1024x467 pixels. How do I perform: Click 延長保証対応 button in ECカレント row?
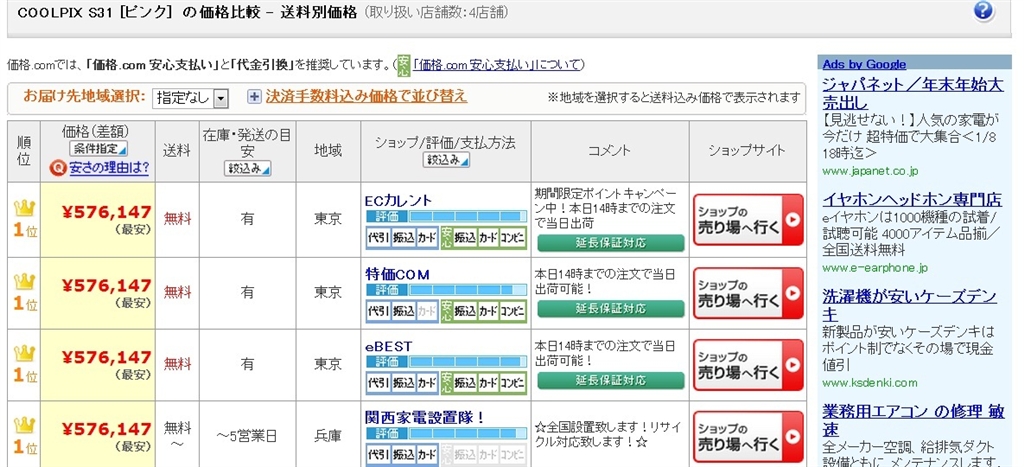pos(611,243)
